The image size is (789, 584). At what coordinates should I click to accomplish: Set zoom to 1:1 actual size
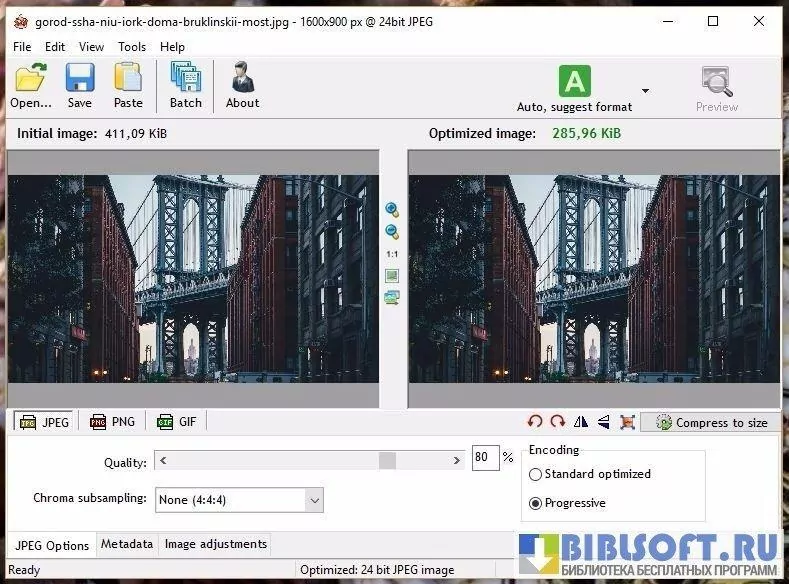392,254
